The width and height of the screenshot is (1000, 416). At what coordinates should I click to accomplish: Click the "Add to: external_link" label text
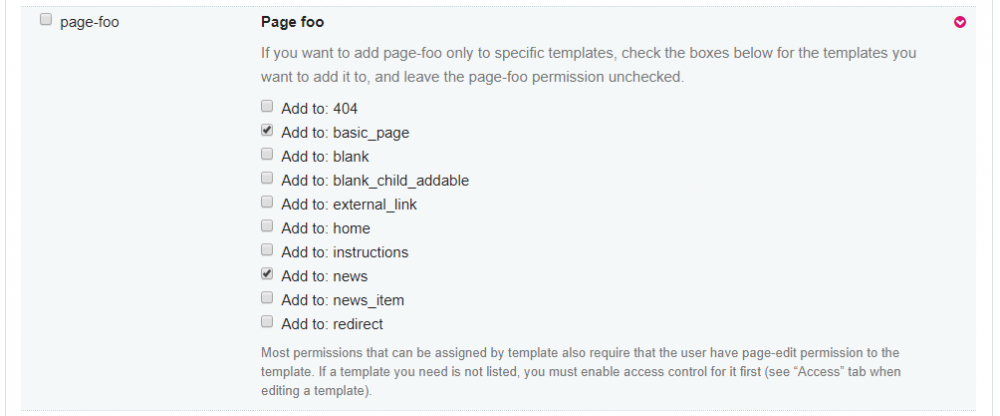click(349, 204)
